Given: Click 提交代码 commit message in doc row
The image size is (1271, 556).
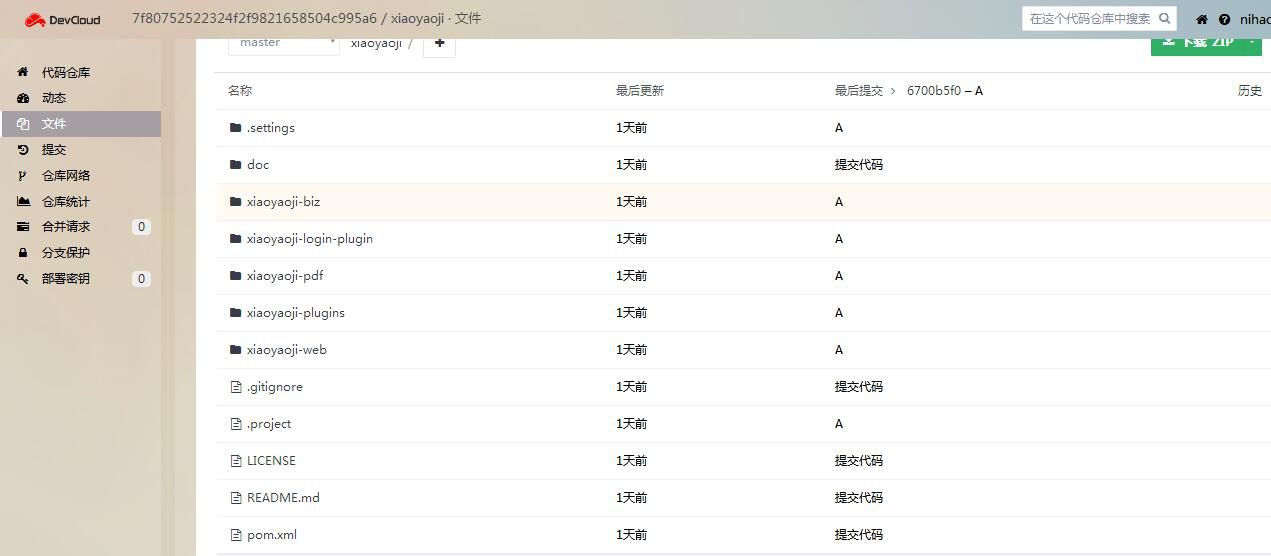Looking at the screenshot, I should [859, 165].
